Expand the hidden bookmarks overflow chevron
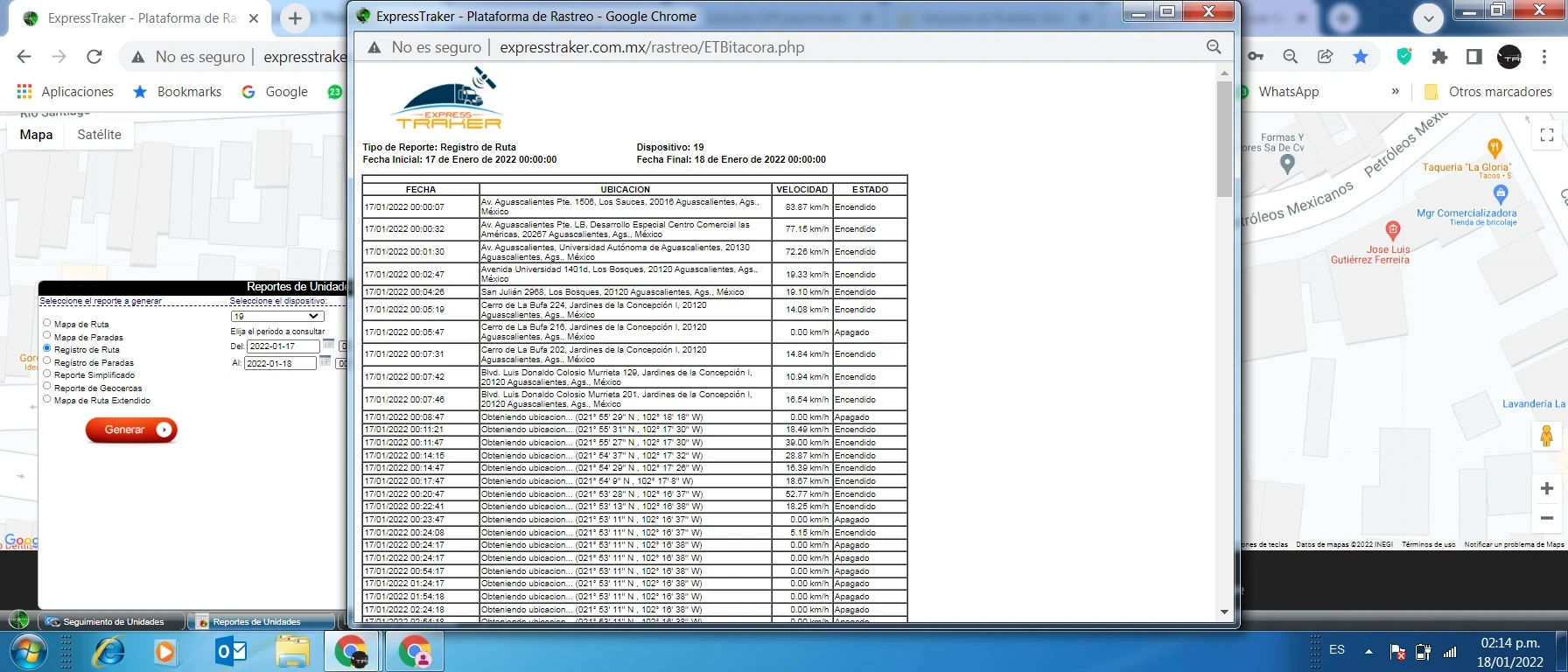 tap(1396, 91)
